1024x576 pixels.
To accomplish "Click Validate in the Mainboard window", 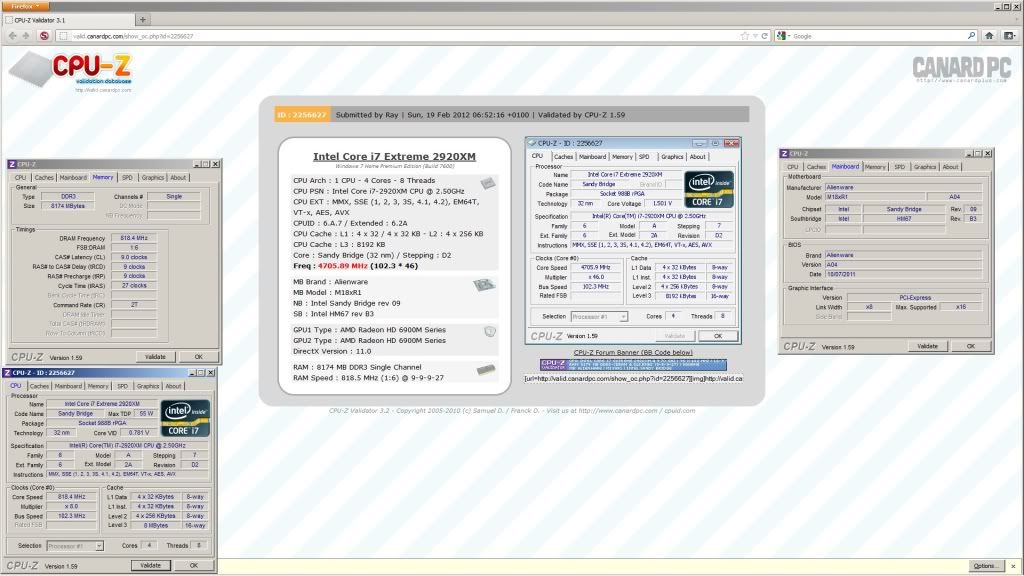I will click(x=927, y=347).
